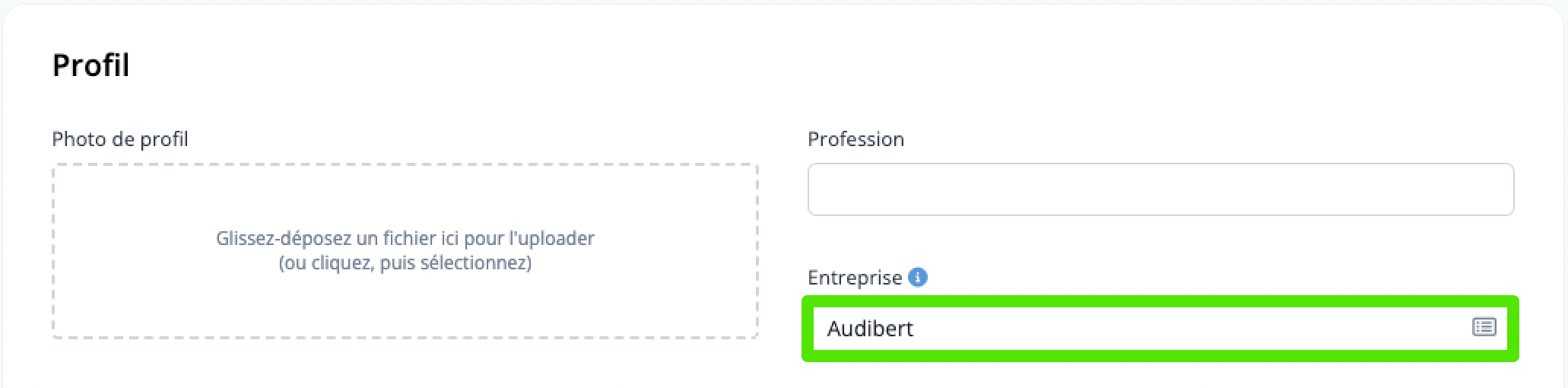Click the "Entreprise" field label
Image resolution: width=1568 pixels, height=388 pixels.
(855, 278)
